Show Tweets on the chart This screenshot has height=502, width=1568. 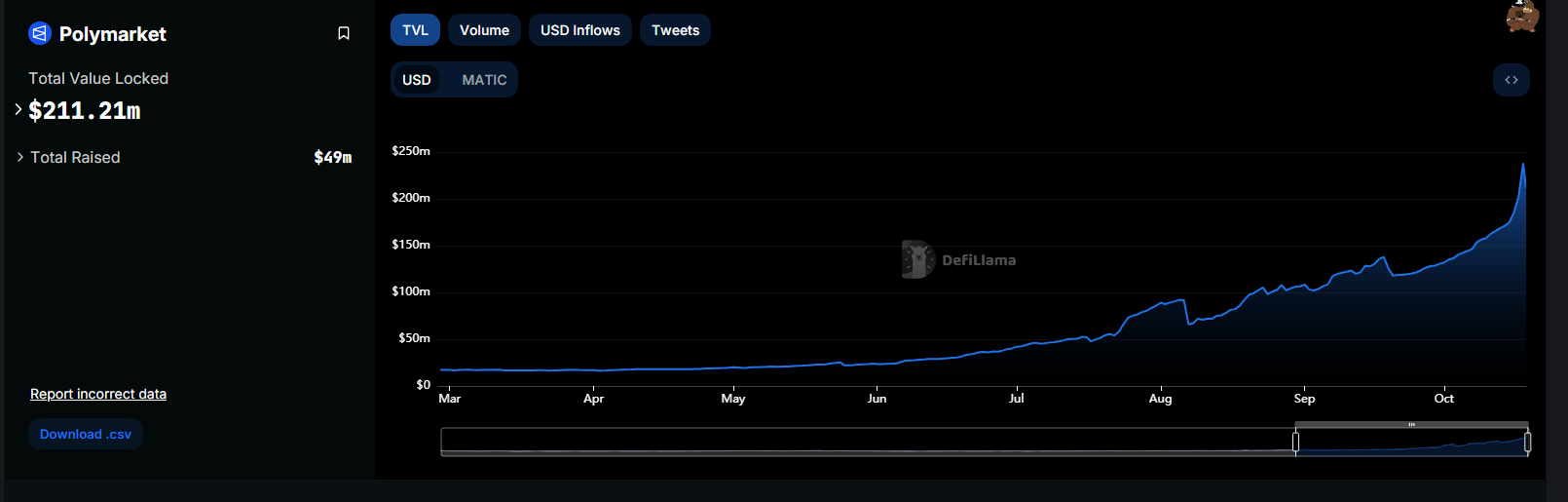675,30
